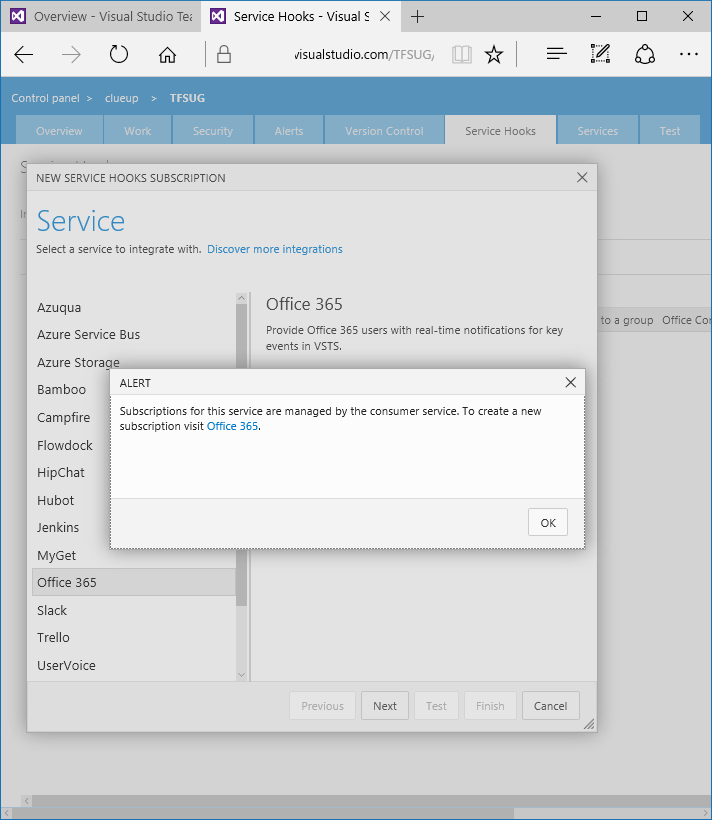712x820 pixels.
Task: Reload the page with refresh icon
Action: click(119, 54)
